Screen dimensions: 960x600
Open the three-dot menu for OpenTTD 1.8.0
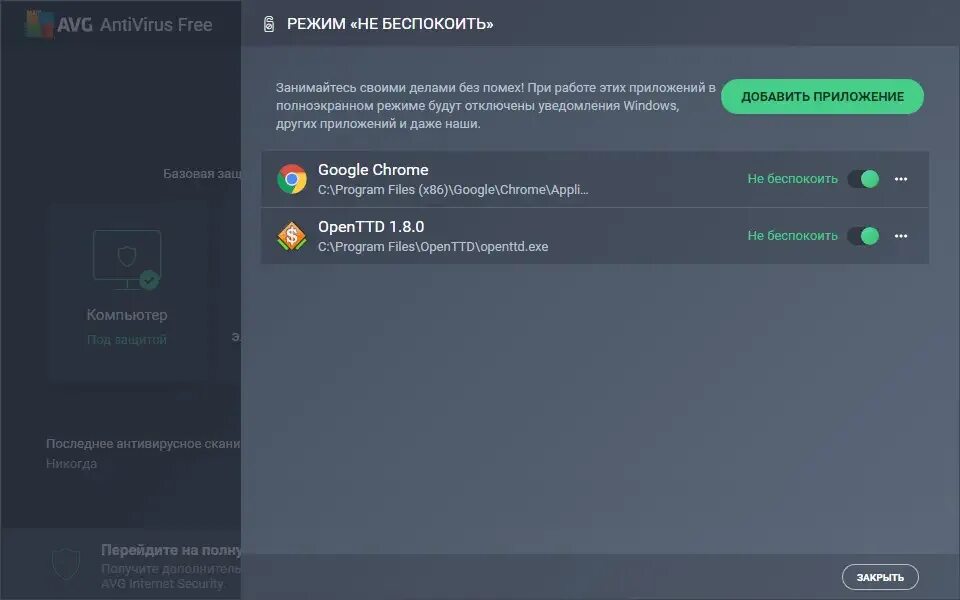click(901, 236)
